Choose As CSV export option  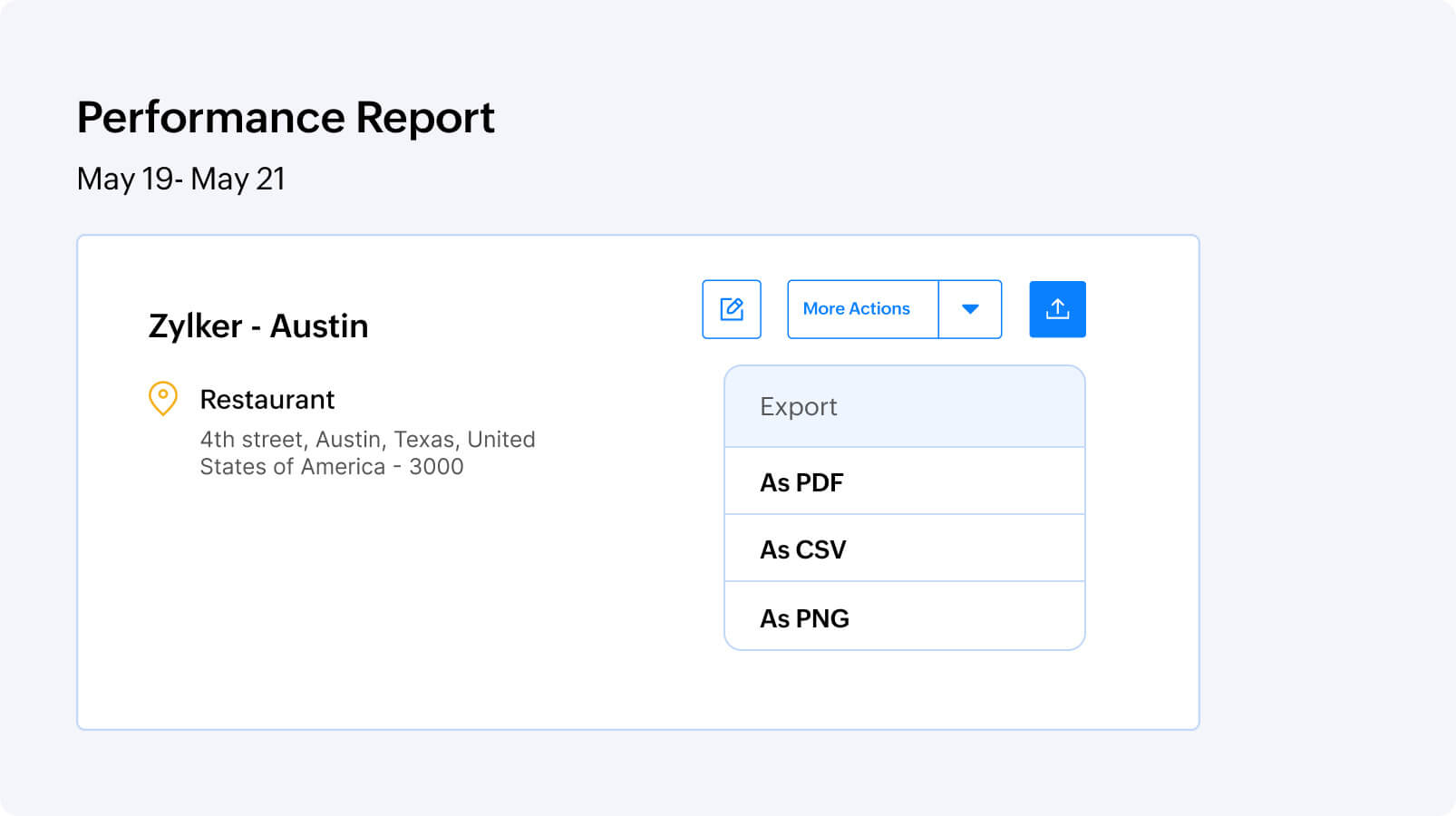point(905,549)
